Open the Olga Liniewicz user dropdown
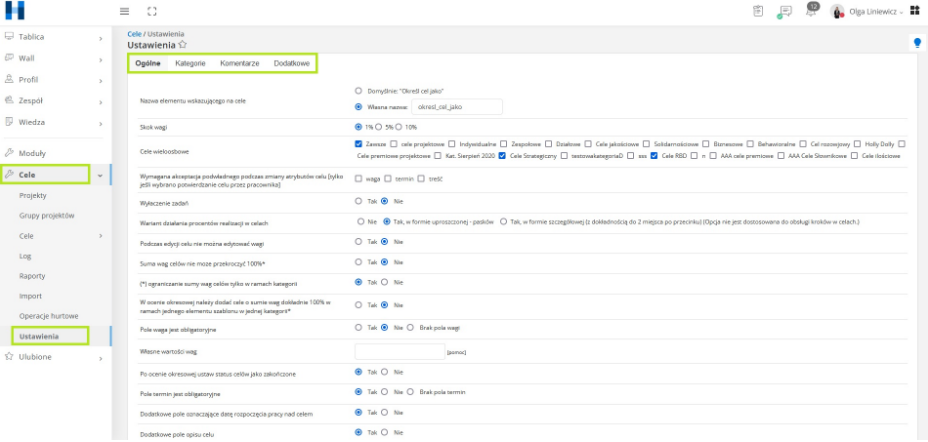 (868, 11)
